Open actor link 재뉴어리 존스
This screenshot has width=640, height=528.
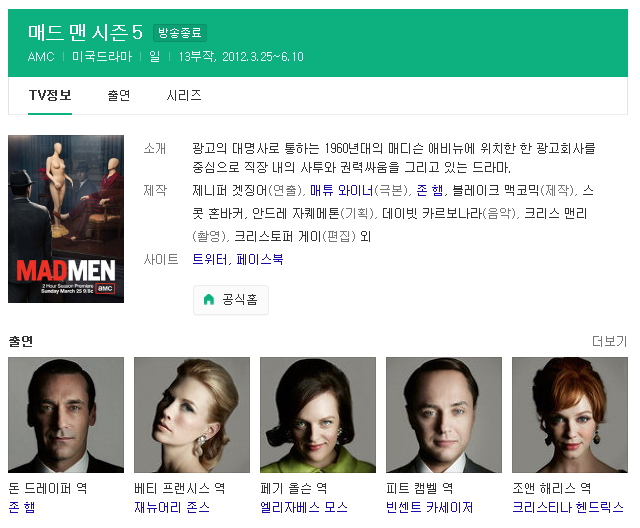(172, 508)
